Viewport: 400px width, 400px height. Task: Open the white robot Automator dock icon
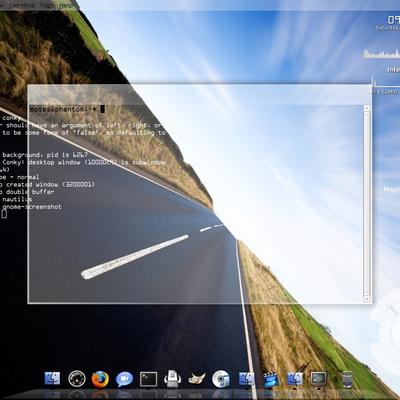(x=172, y=379)
